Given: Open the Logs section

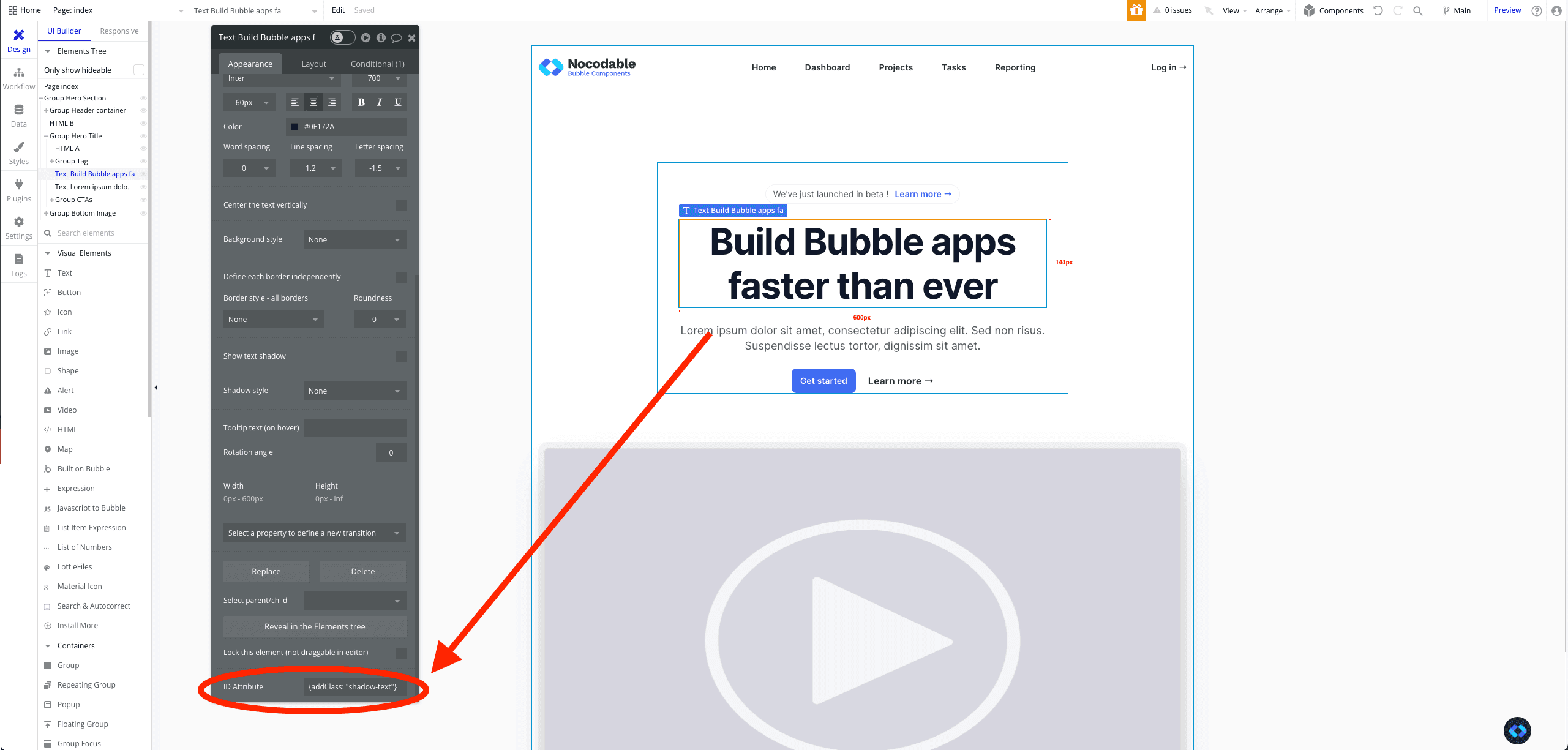Looking at the screenshot, I should point(19,265).
